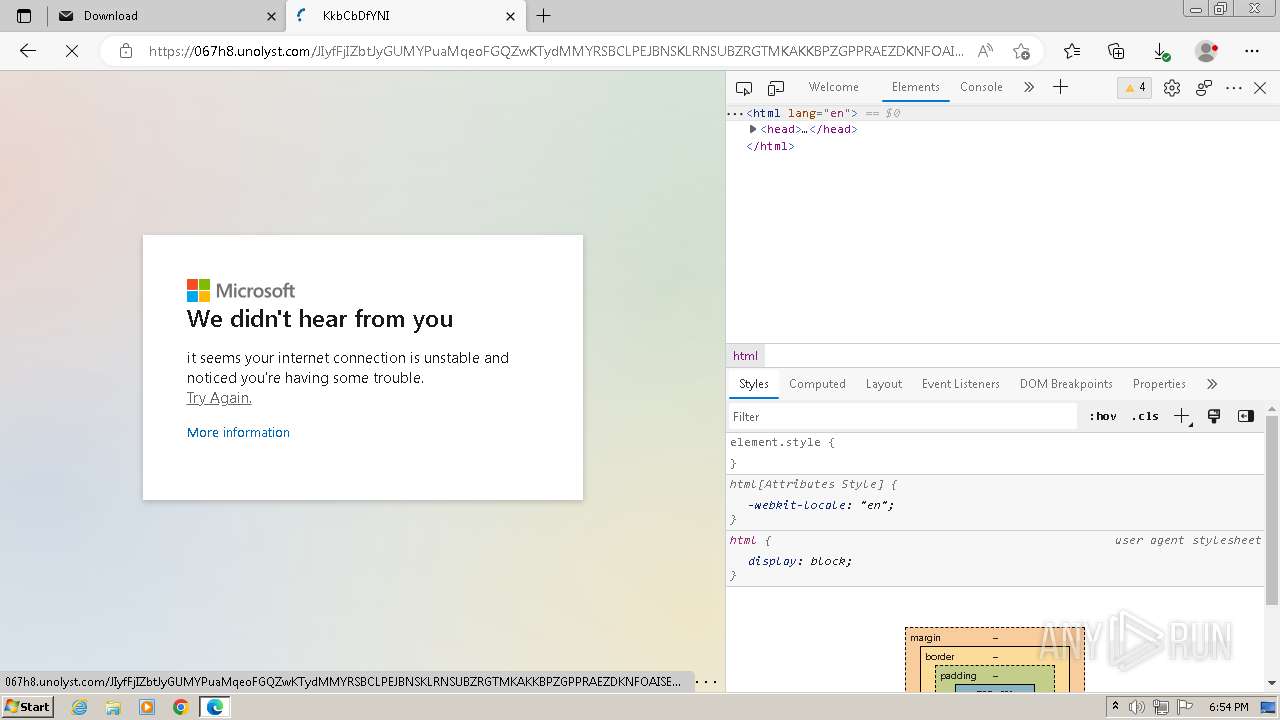The width and height of the screenshot is (1280, 720).
Task: Launch Internet Explorer from taskbar
Action: (x=80, y=707)
